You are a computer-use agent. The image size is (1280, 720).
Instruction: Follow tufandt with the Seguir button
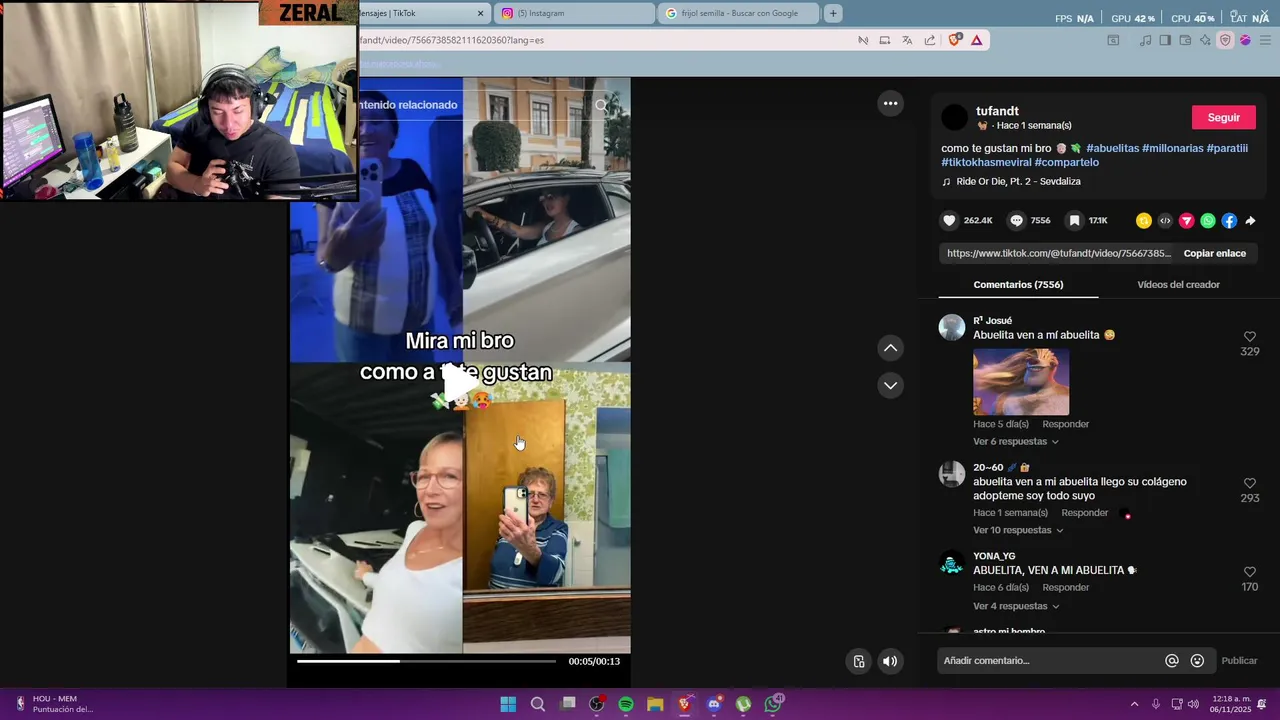pyautogui.click(x=1223, y=117)
